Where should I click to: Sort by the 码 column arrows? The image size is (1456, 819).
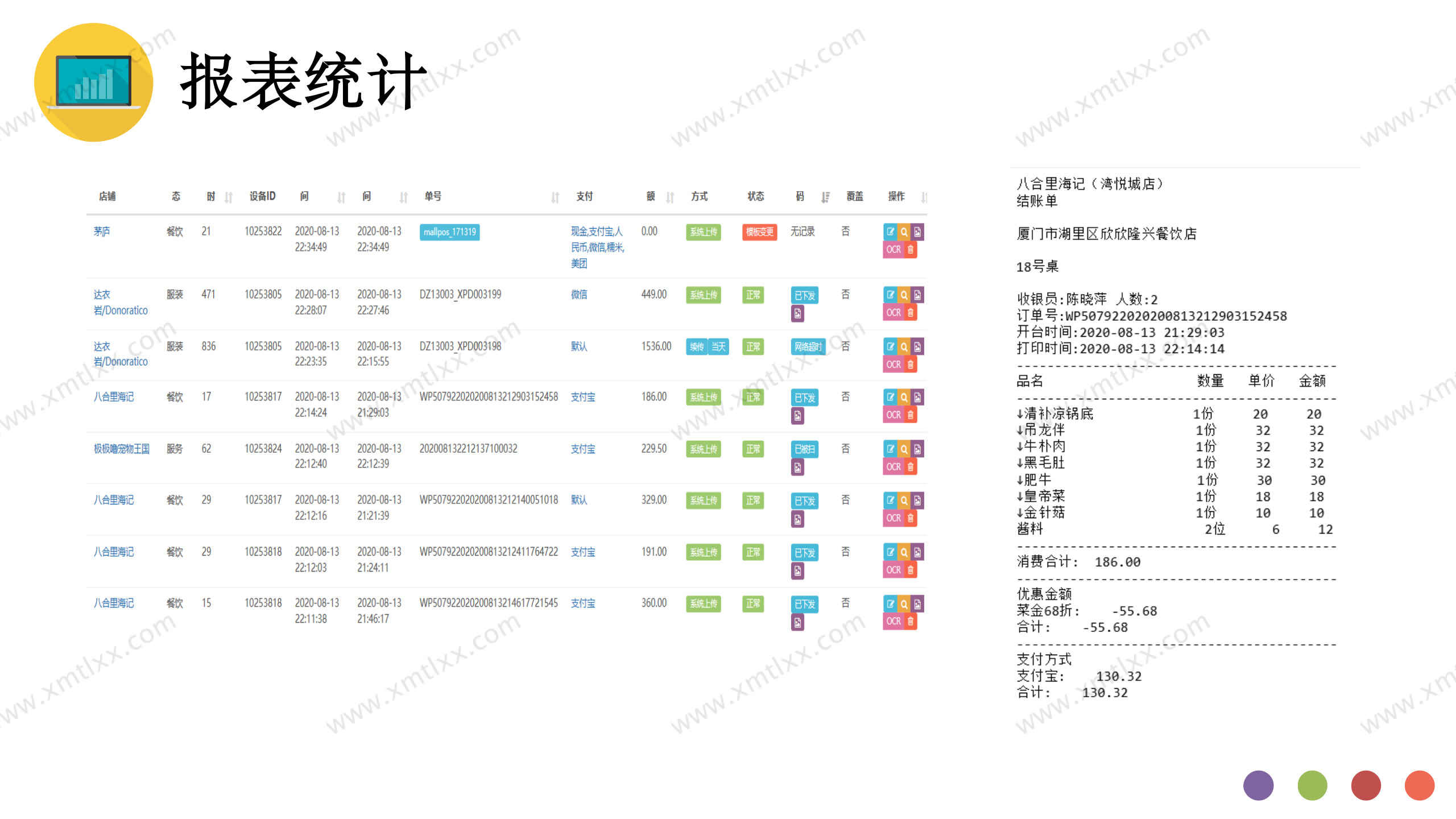click(825, 197)
